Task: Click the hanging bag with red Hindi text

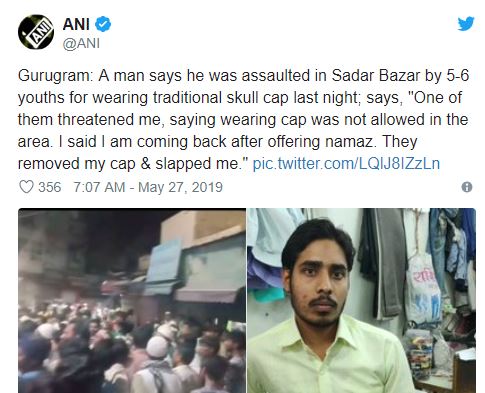Action: [x=423, y=289]
